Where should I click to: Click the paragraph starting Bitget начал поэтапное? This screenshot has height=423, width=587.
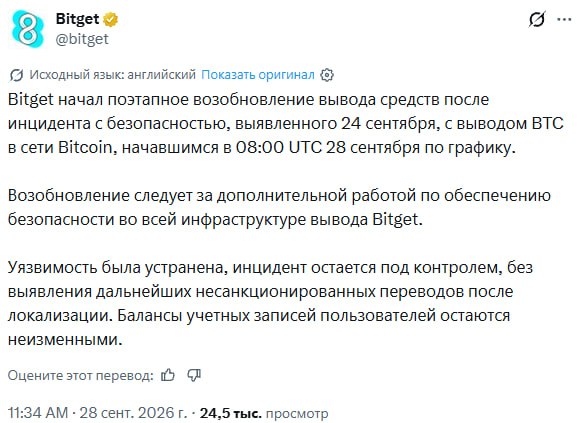pyautogui.click(x=286, y=124)
